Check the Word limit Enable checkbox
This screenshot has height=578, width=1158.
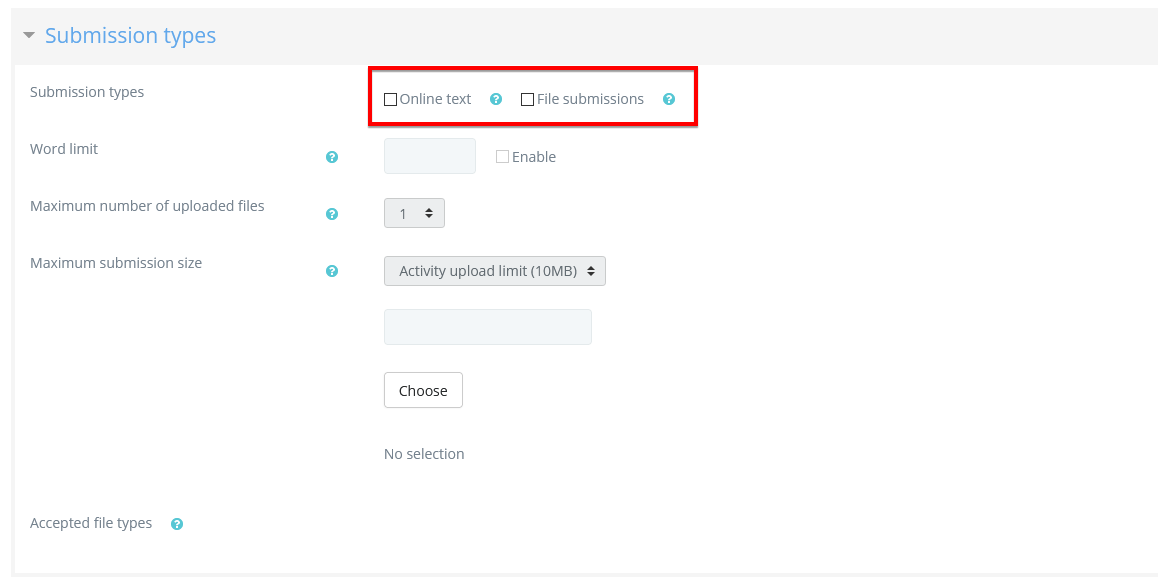(x=503, y=157)
